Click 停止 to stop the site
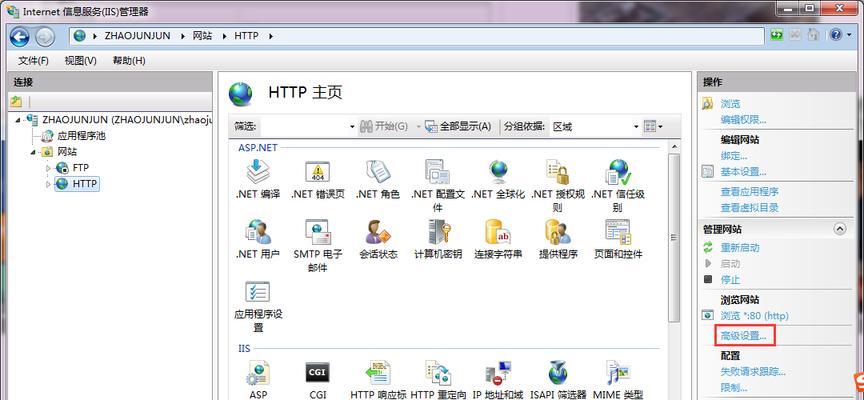This screenshot has height=400, width=864. [730, 279]
